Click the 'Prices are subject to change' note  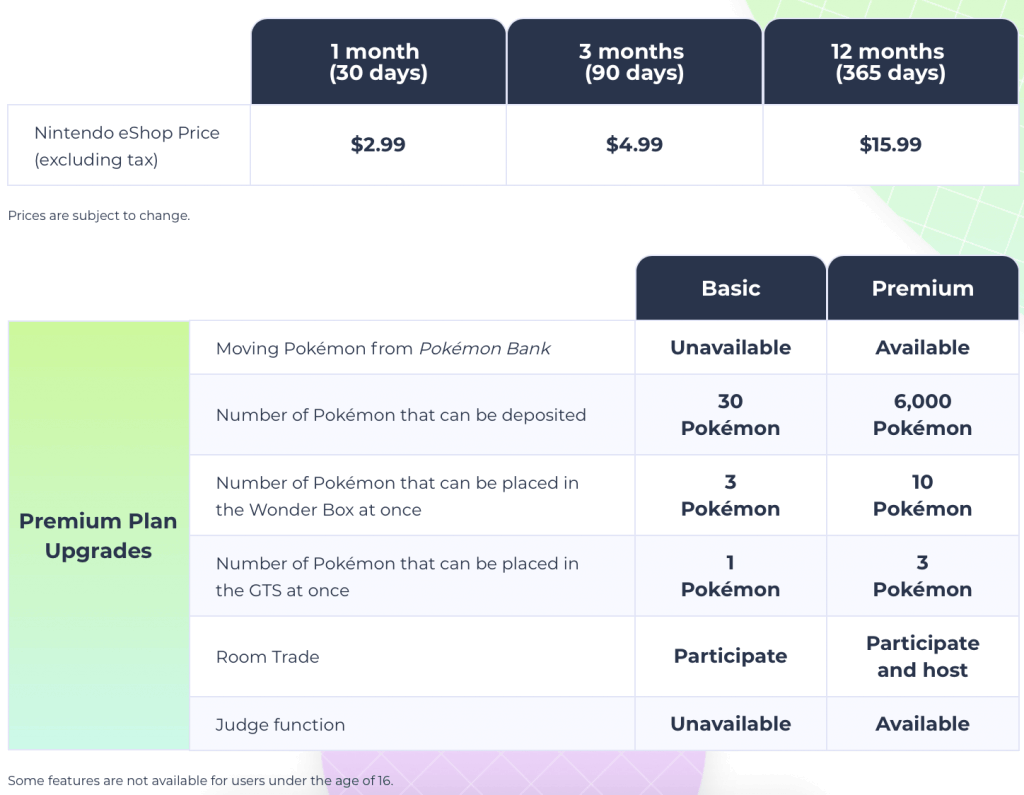point(99,216)
